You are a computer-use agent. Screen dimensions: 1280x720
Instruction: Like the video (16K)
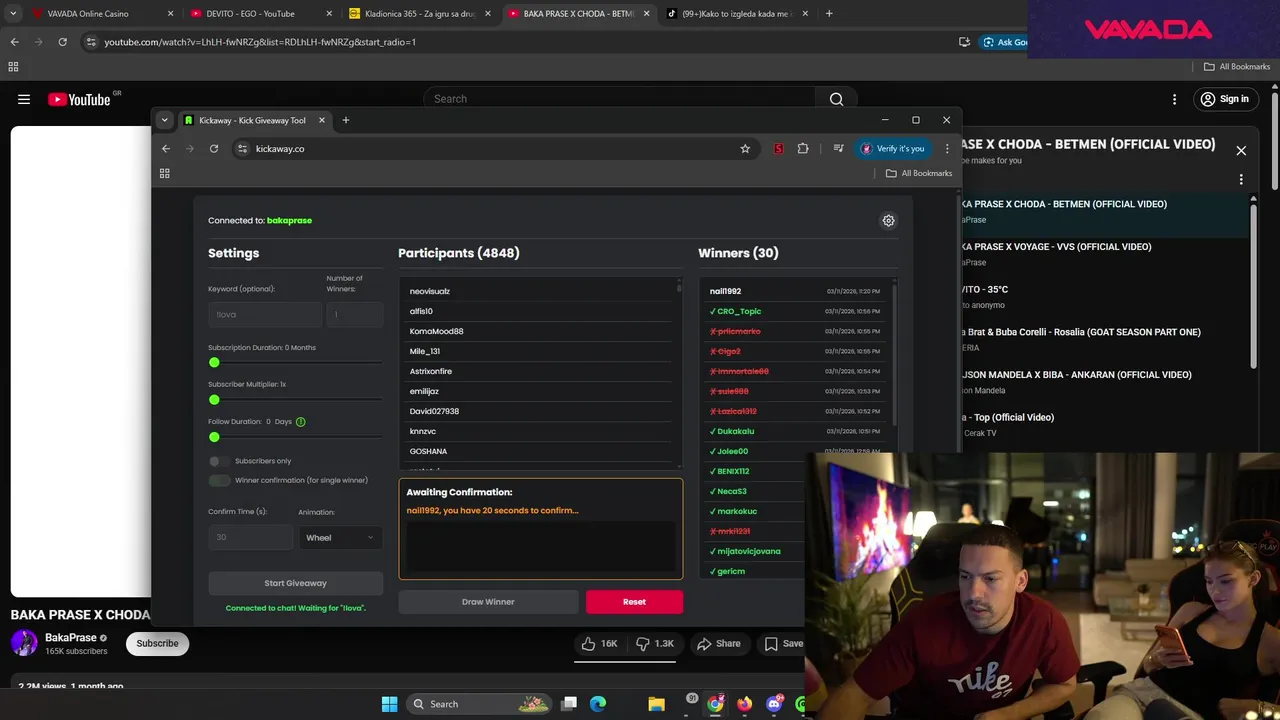click(x=600, y=643)
